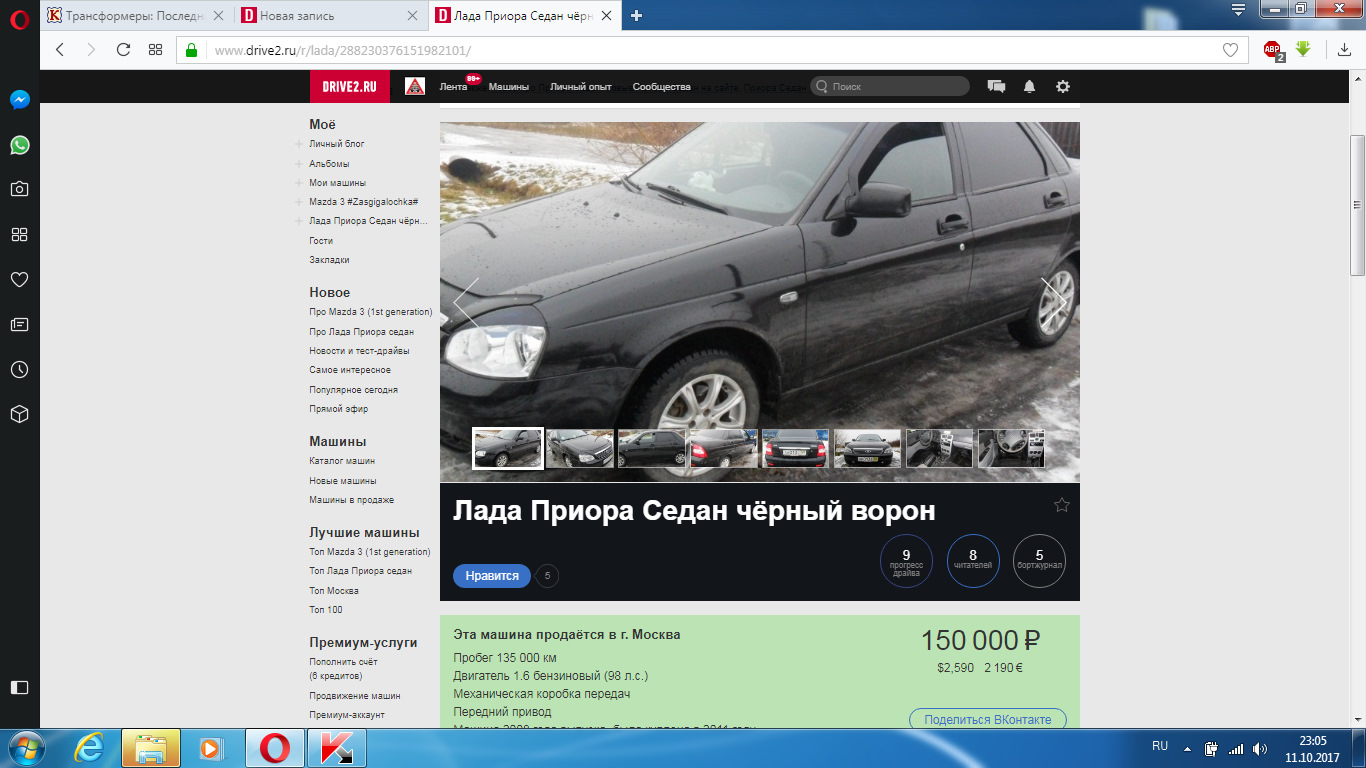Screen dimensions: 1366x768
Task: Open Машины in the DRIVE2 menu
Action: tap(509, 87)
